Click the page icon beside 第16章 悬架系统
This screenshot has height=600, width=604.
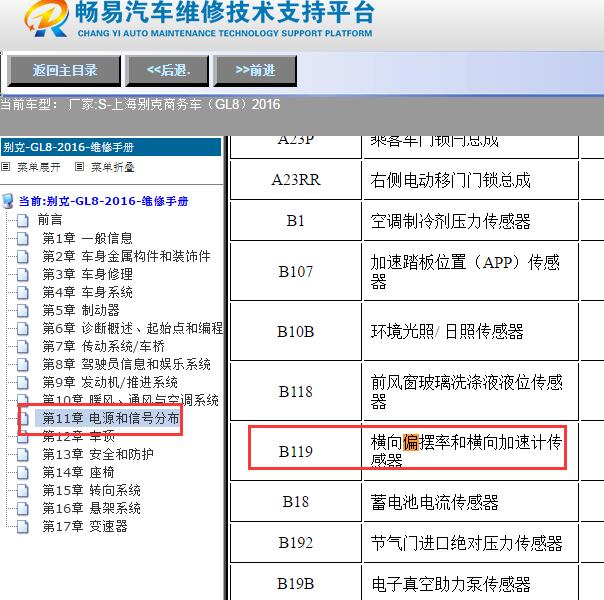coord(23,509)
